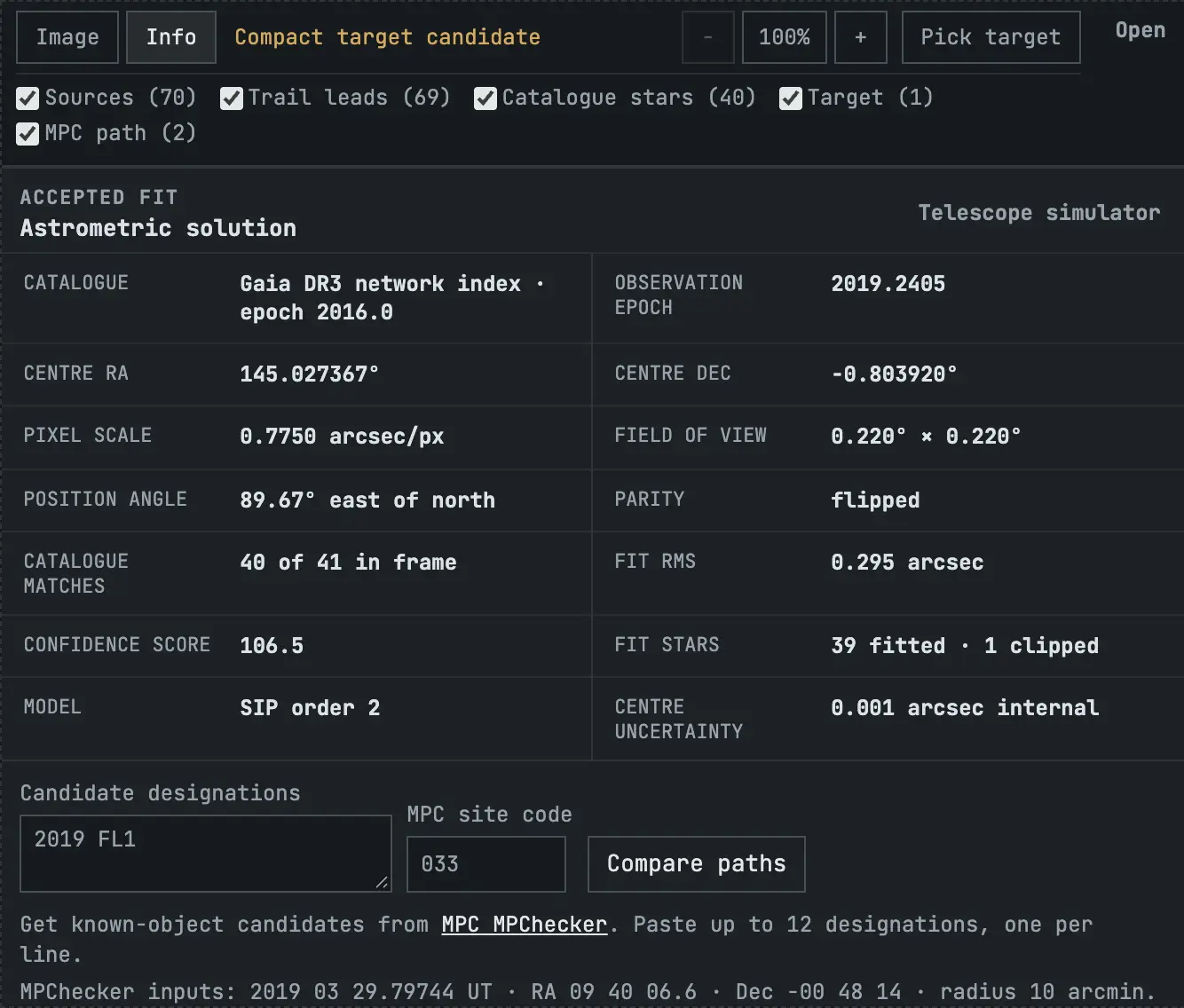Click the Telescope simulator label
This screenshot has height=1008, width=1184.
(1039, 213)
